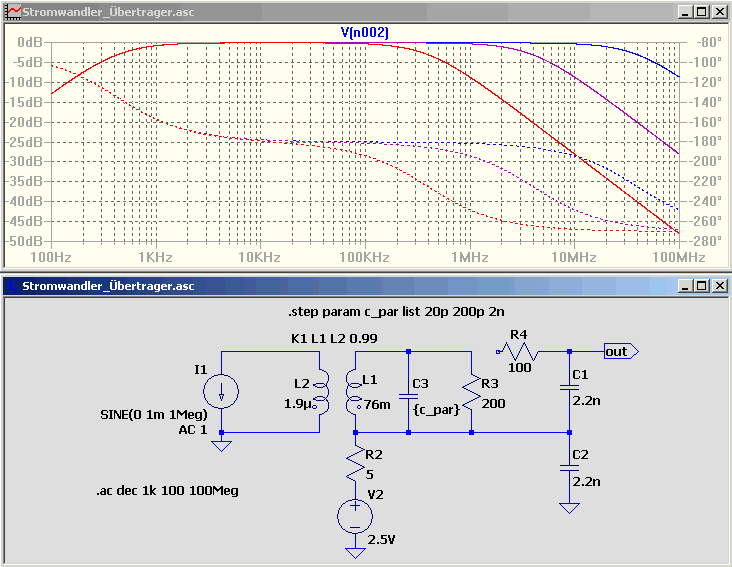Open the schematic window system menu icon
Image resolution: width=732 pixels, height=567 pixels.
point(13,286)
